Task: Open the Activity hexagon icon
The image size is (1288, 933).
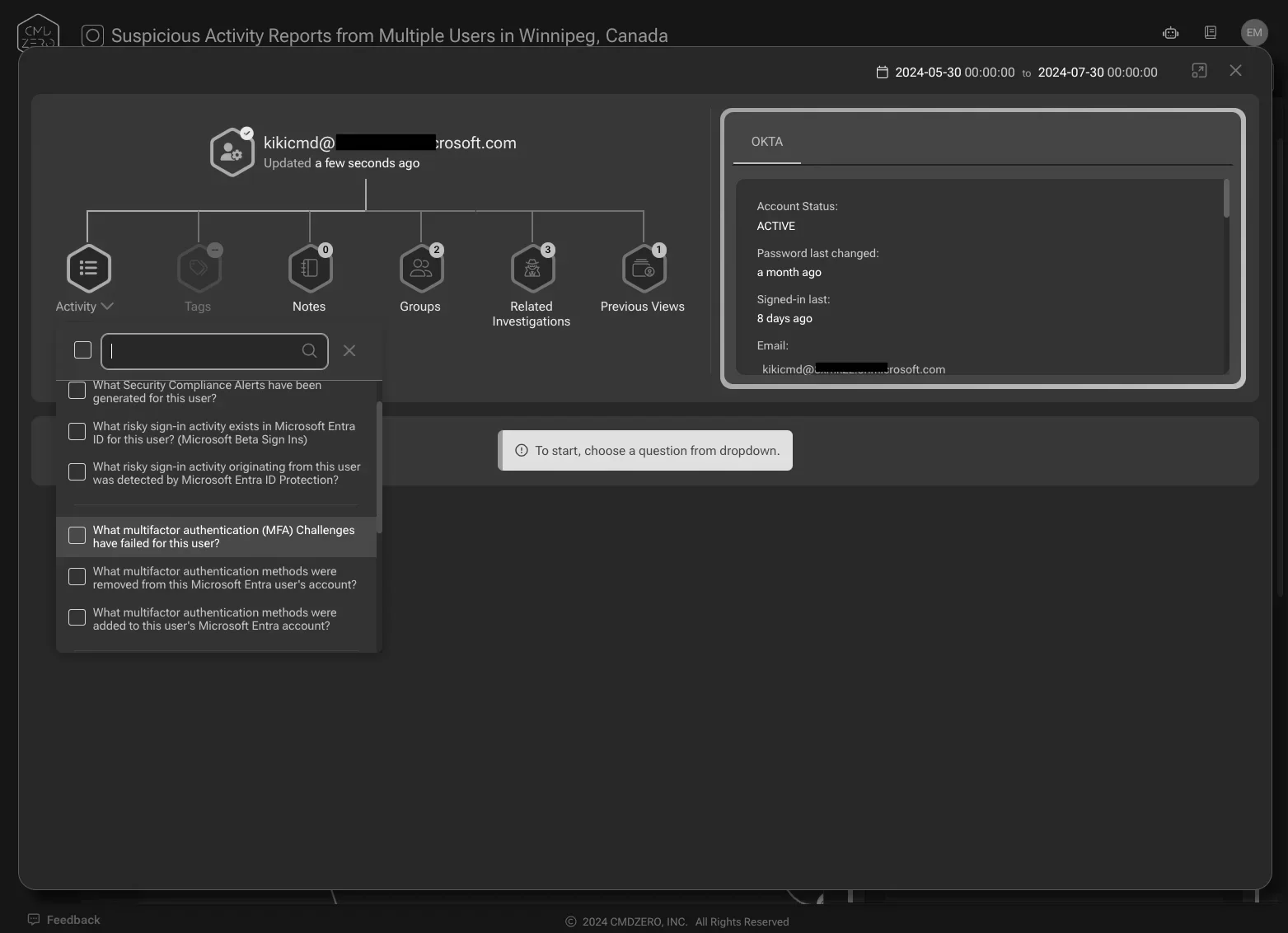Action: coord(88,268)
